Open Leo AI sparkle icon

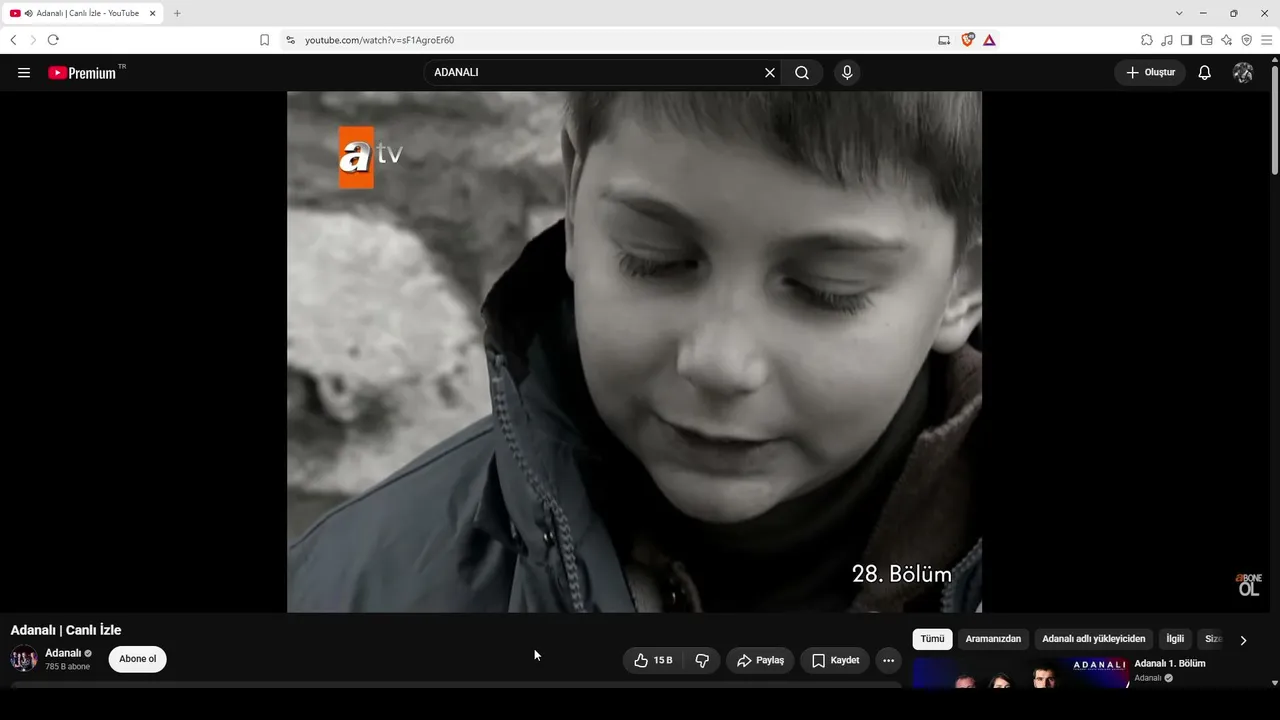coord(1226,40)
